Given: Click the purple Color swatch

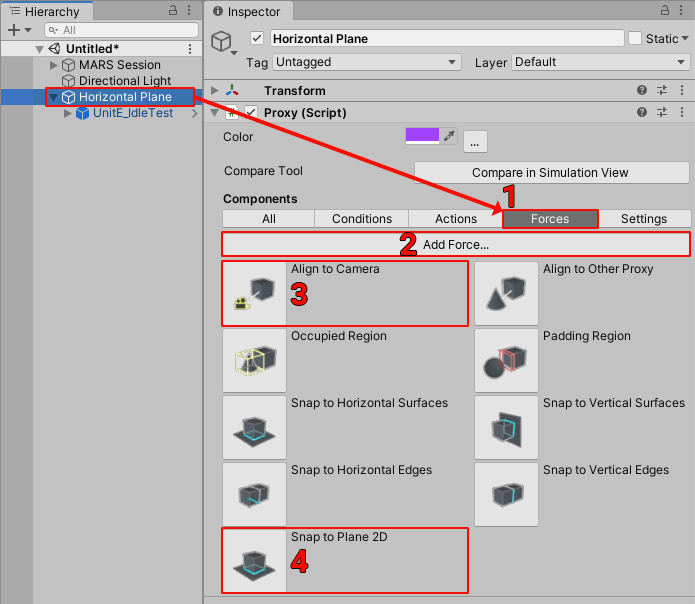Looking at the screenshot, I should tap(421, 137).
